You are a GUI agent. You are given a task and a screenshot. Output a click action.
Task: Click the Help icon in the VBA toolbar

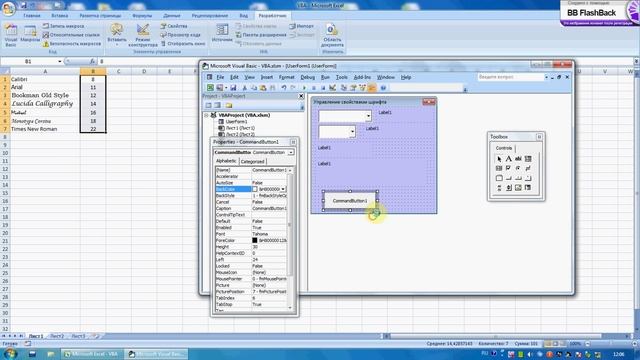pyautogui.click(x=383, y=88)
